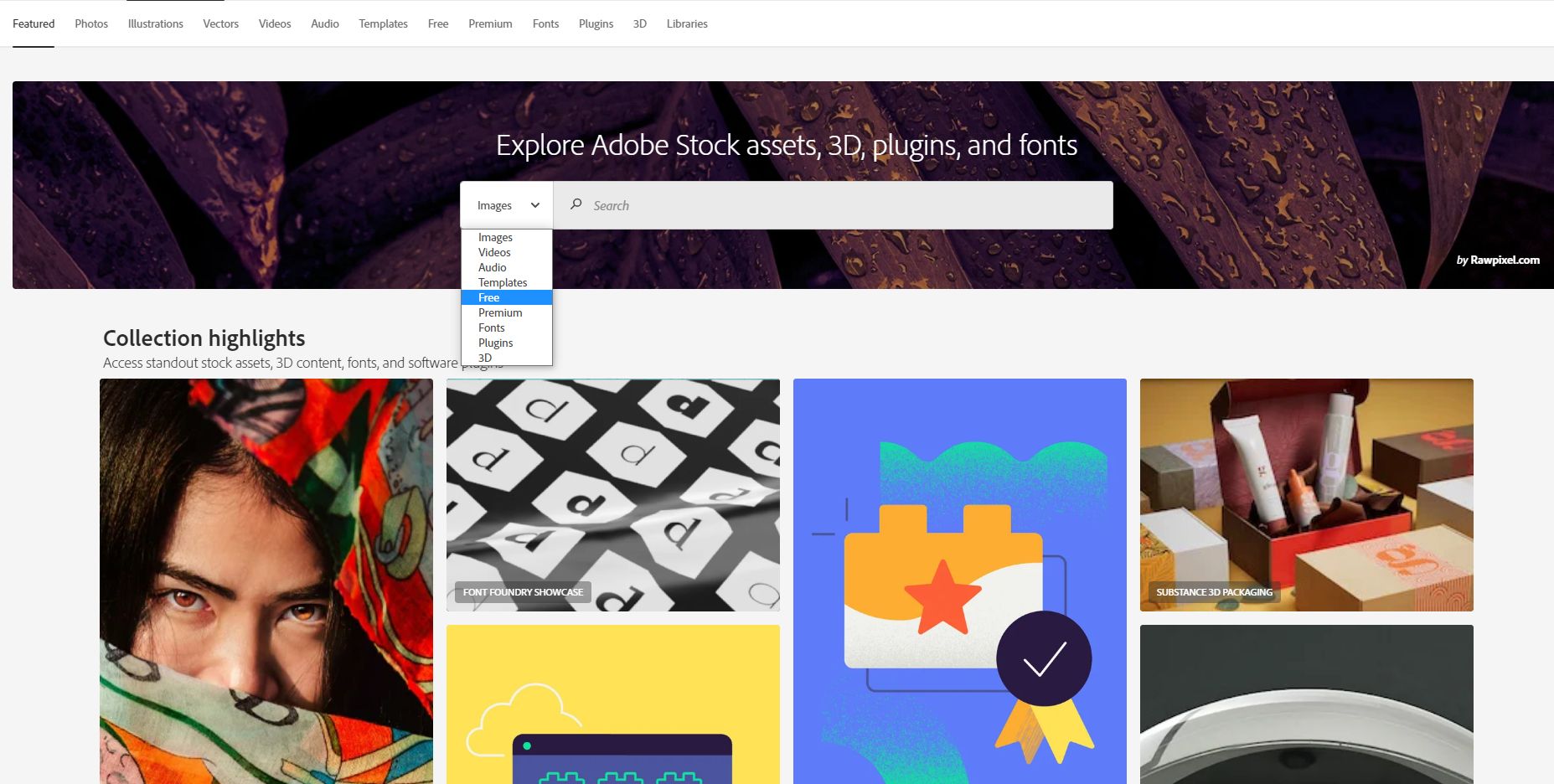
Task: Select the Audio navigation tab
Action: coord(325,23)
